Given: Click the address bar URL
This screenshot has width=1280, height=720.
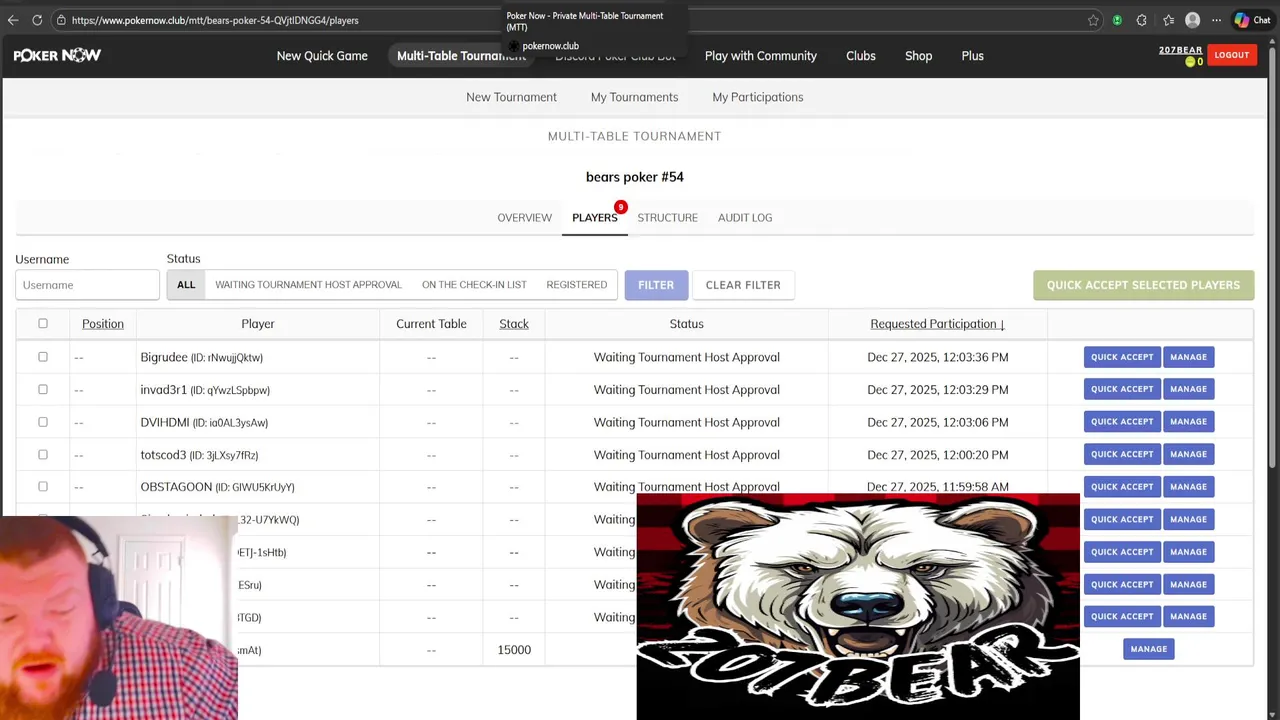Looking at the screenshot, I should pyautogui.click(x=215, y=20).
